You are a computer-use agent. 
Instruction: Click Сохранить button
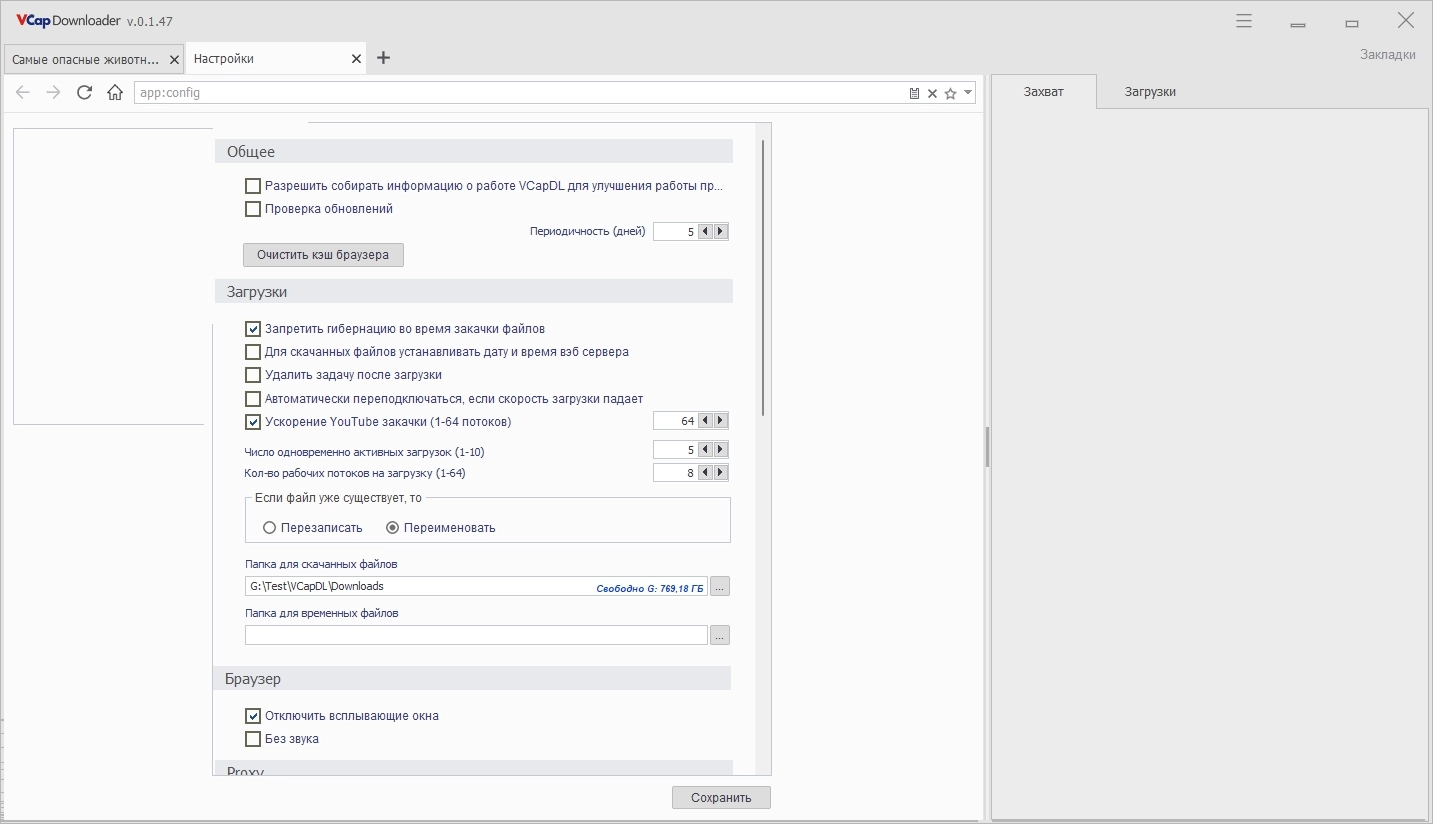721,798
